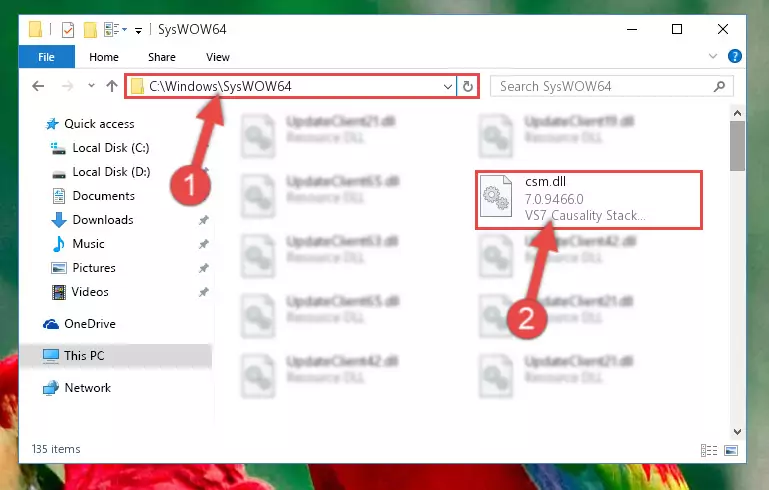Open the recent locations dropdown arrow

[x=91, y=85]
